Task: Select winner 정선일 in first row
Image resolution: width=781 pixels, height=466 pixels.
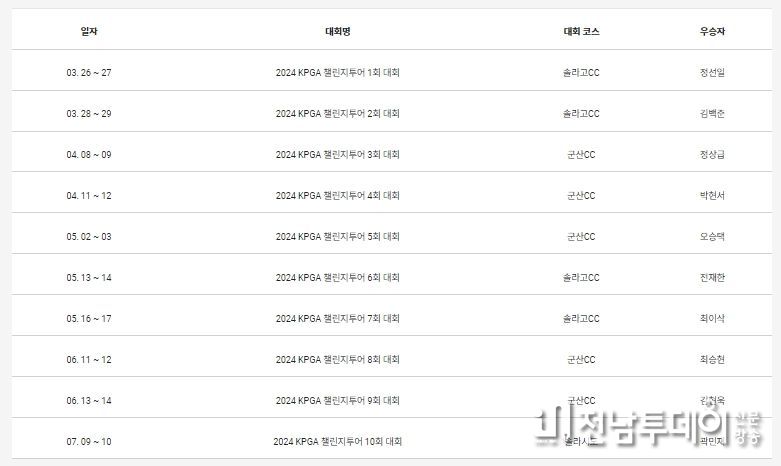Action: click(x=712, y=73)
